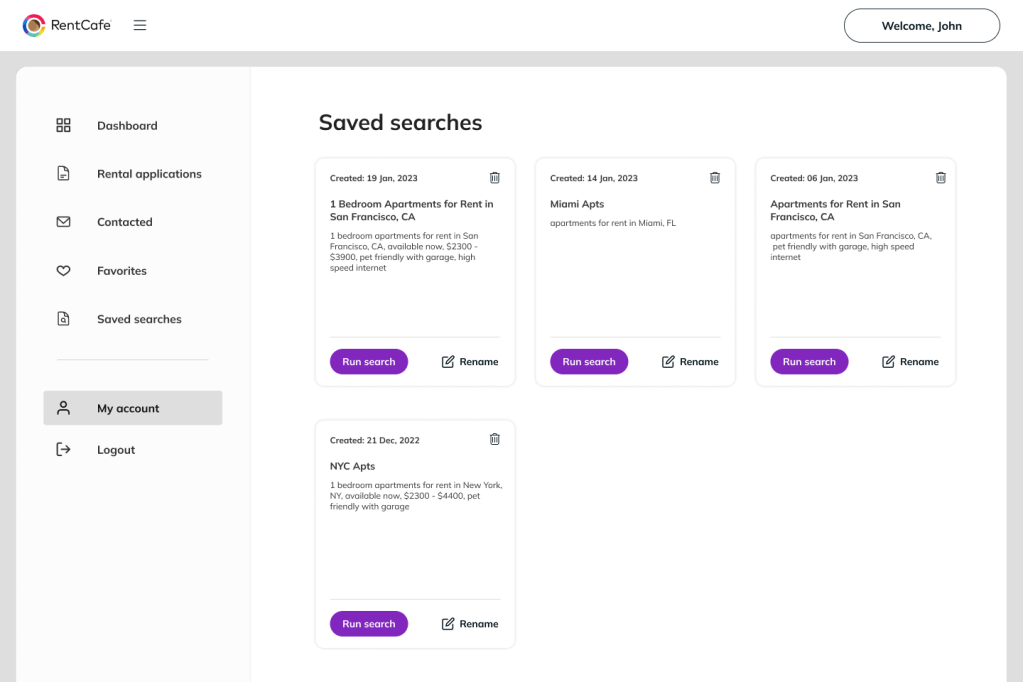Delete the 06 Jan, 2023 saved search
Image resolution: width=1023 pixels, height=682 pixels.
click(x=941, y=178)
